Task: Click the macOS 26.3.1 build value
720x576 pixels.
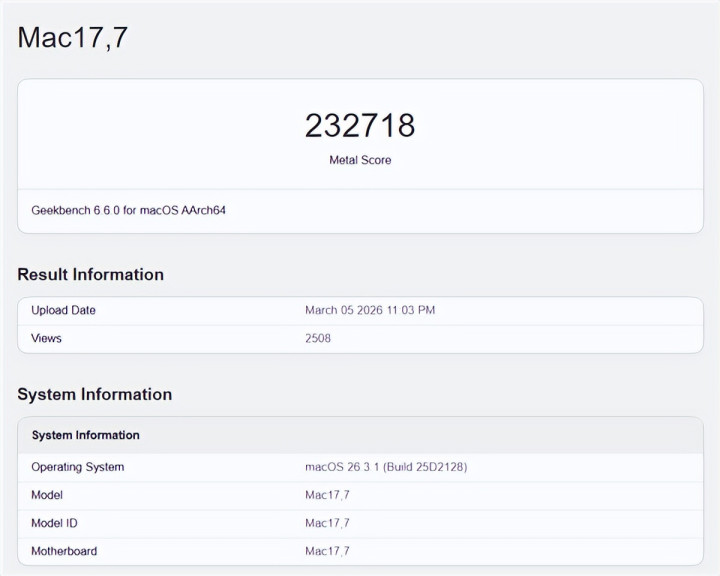Action: (386, 467)
